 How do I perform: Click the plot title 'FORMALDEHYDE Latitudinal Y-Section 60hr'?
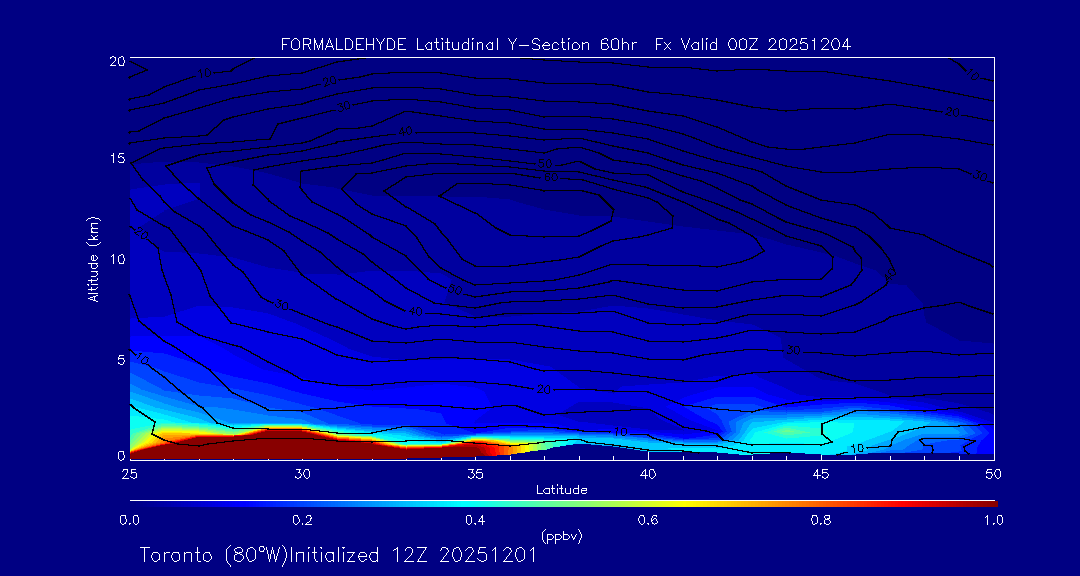(457, 45)
